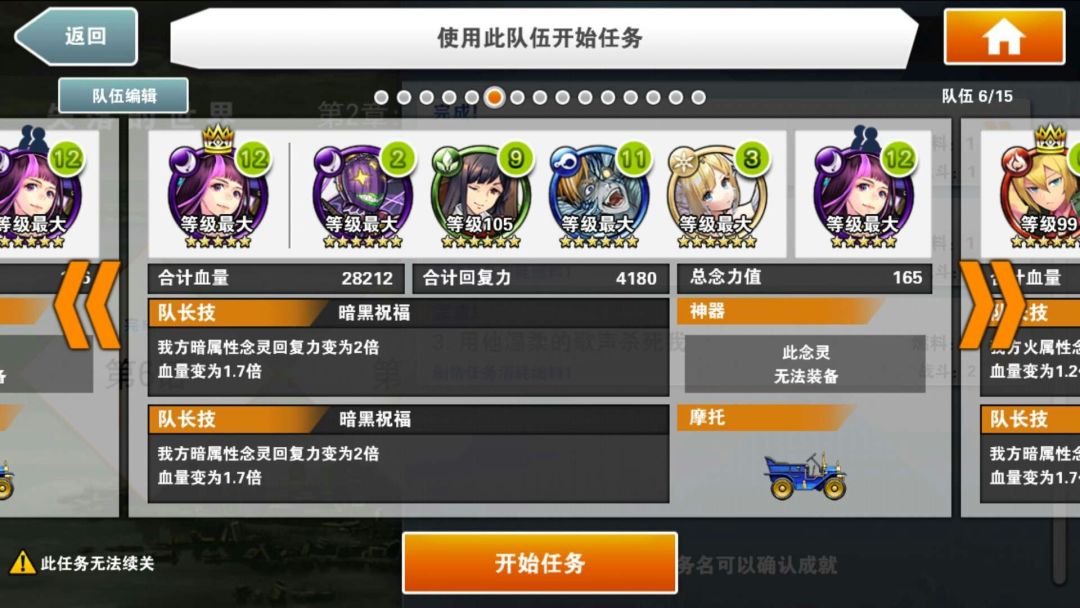The height and width of the screenshot is (608, 1080).
Task: Open the first 队长技 暗黑祝福 header
Action: pyautogui.click(x=408, y=313)
